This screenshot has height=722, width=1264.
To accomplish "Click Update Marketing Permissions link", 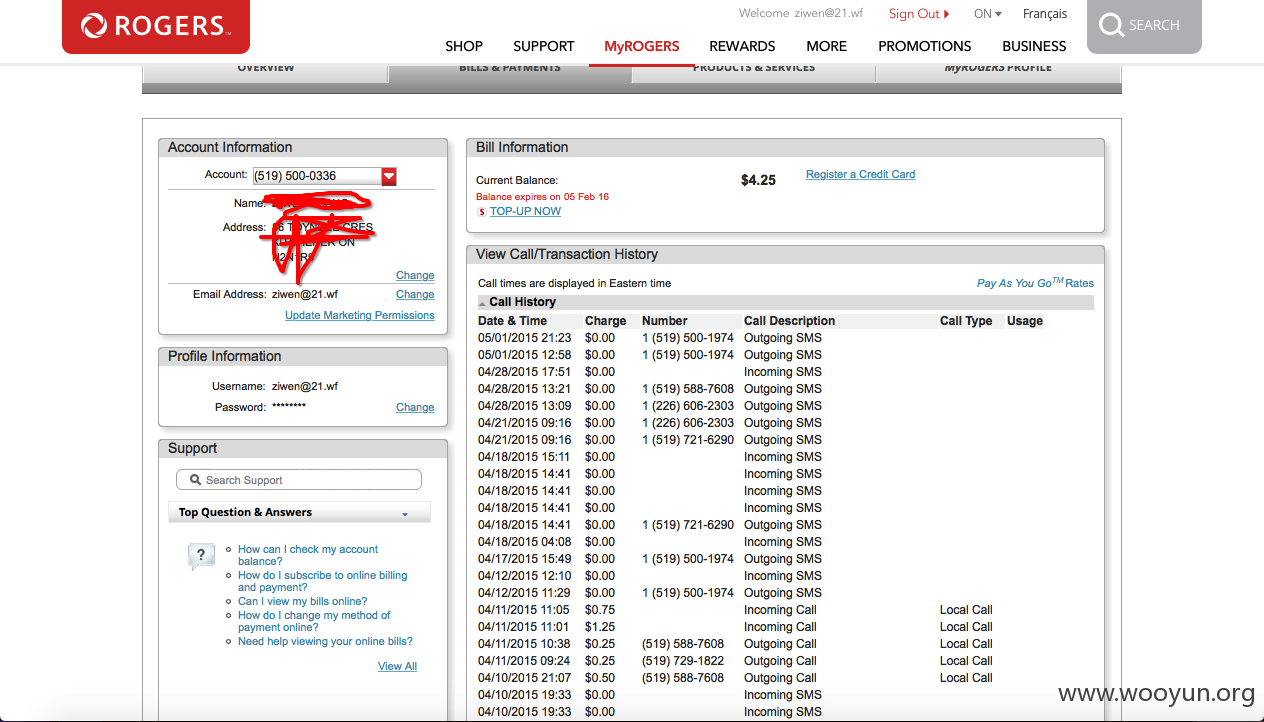I will tap(360, 316).
